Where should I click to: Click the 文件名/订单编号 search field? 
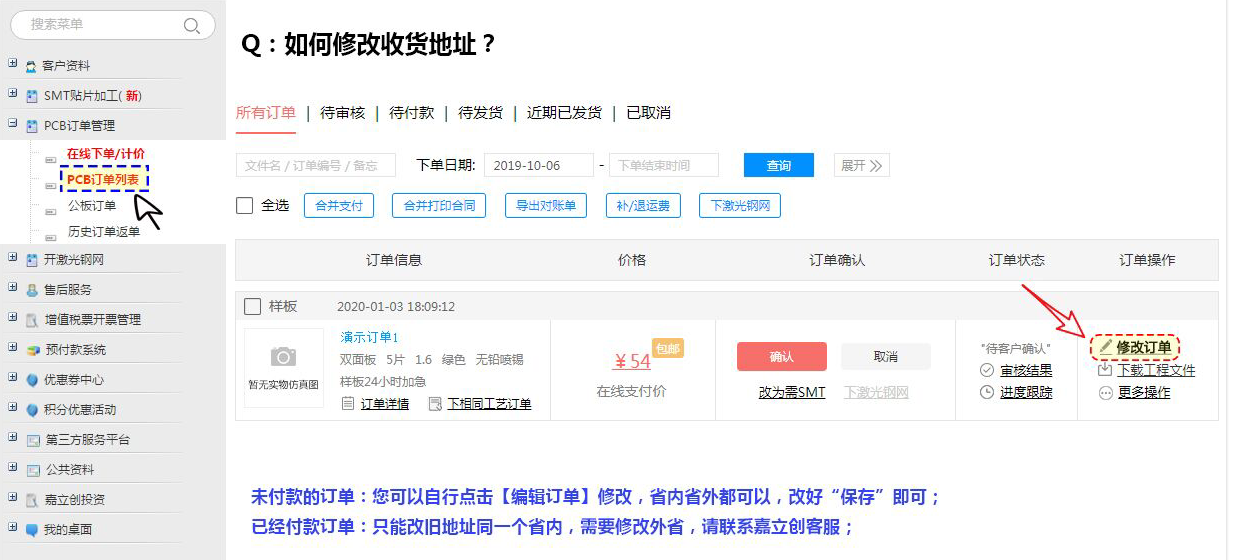point(315,166)
